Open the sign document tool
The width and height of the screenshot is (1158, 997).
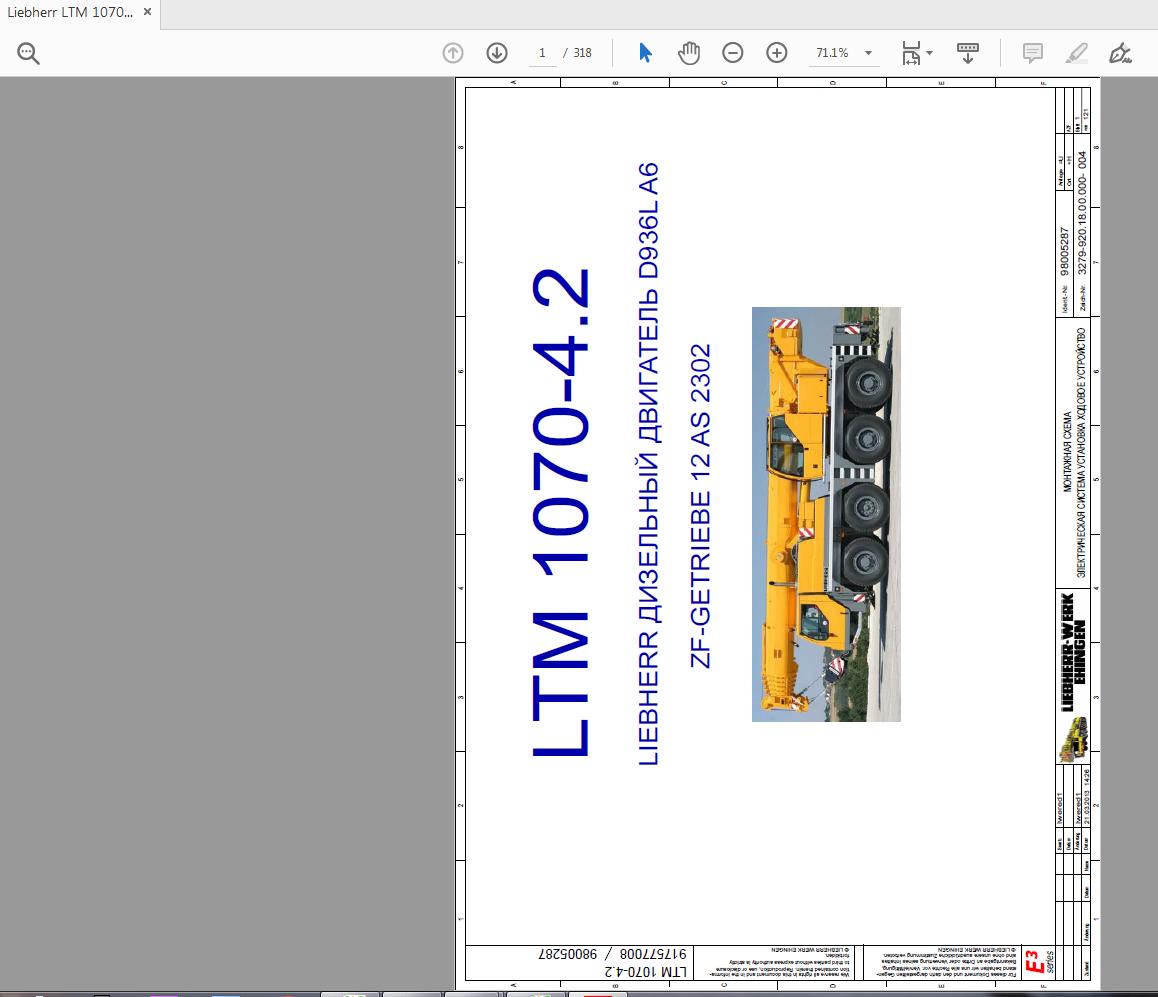[x=1120, y=53]
